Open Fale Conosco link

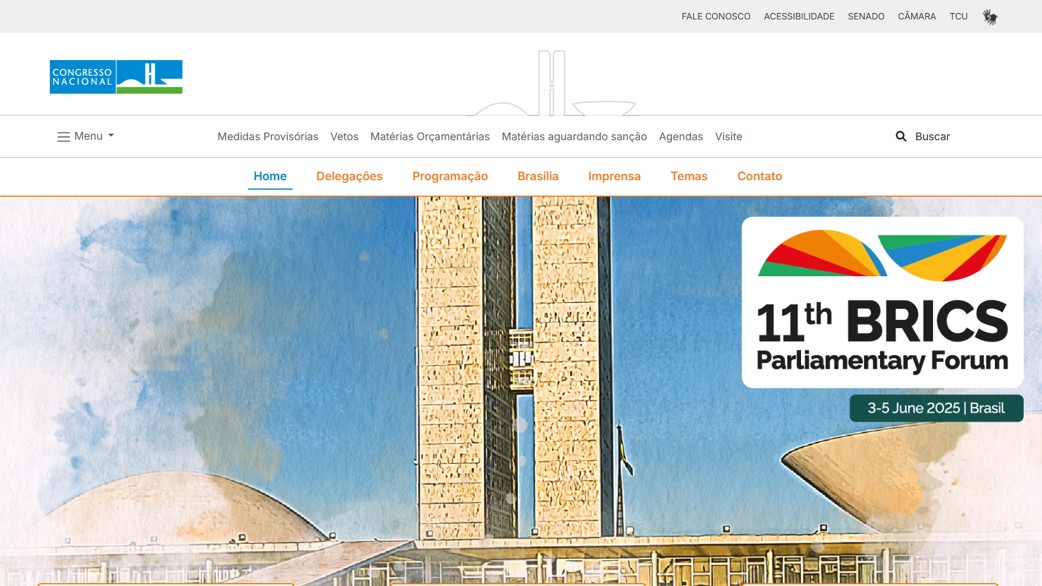click(716, 17)
